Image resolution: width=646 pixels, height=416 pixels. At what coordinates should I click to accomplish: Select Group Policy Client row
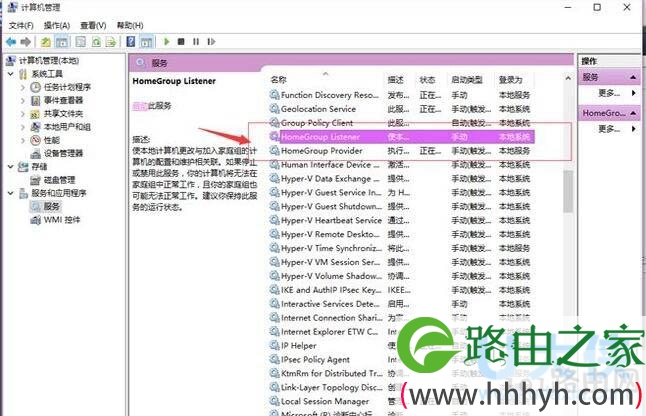400,123
